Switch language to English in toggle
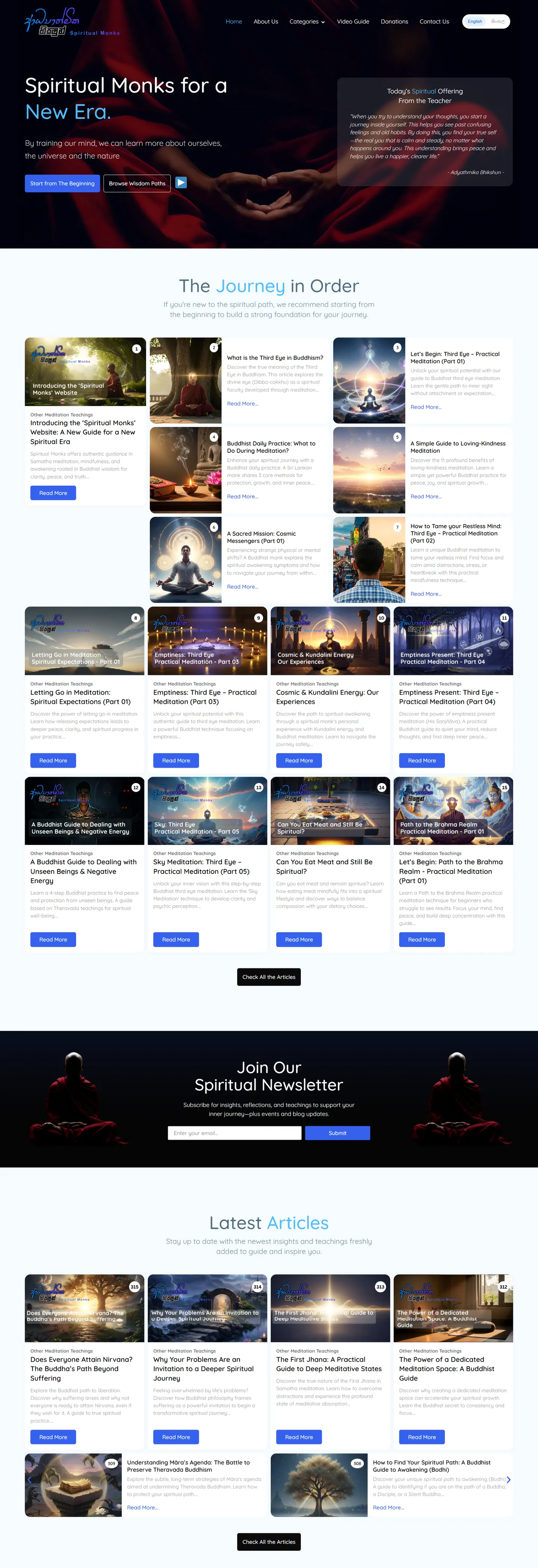538x1568 pixels. (x=474, y=21)
